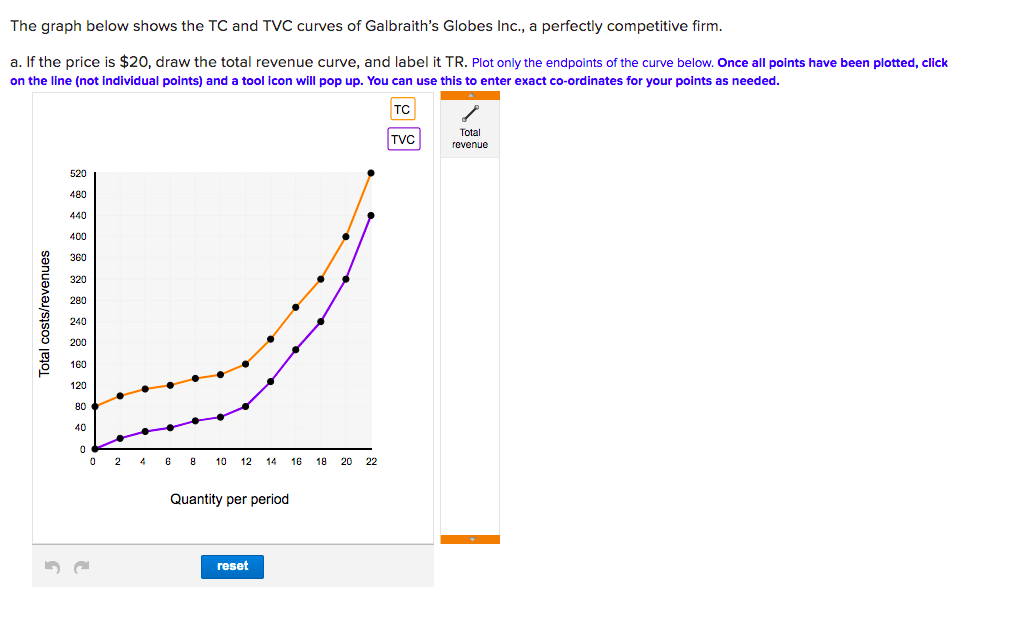Click the redo arrow icon

(80, 567)
